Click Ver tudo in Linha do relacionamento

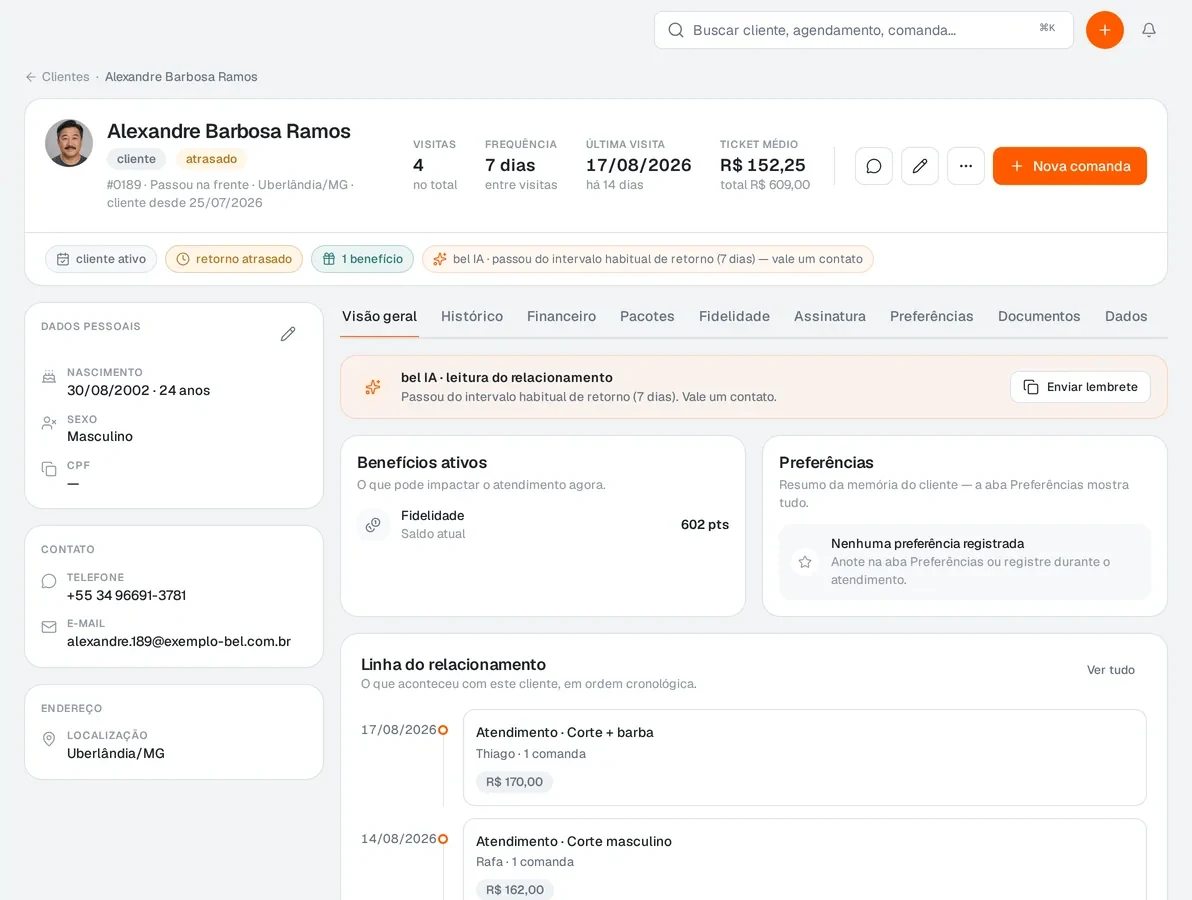pos(1111,670)
